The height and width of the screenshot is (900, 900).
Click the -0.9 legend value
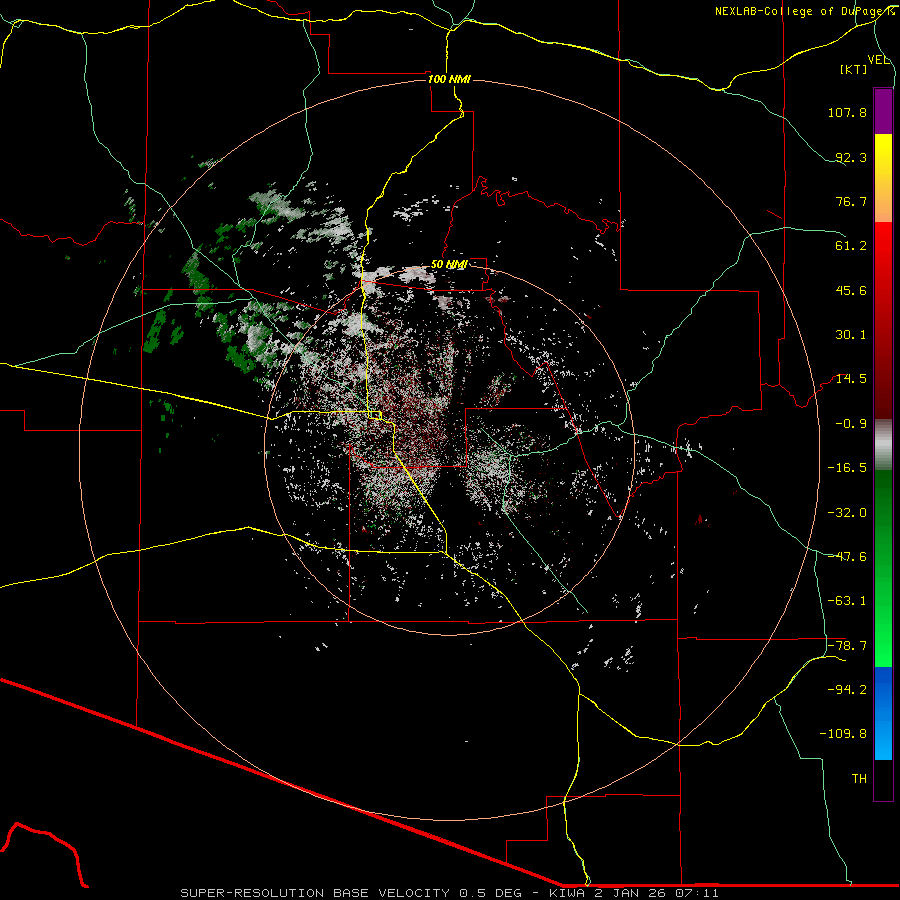click(851, 424)
